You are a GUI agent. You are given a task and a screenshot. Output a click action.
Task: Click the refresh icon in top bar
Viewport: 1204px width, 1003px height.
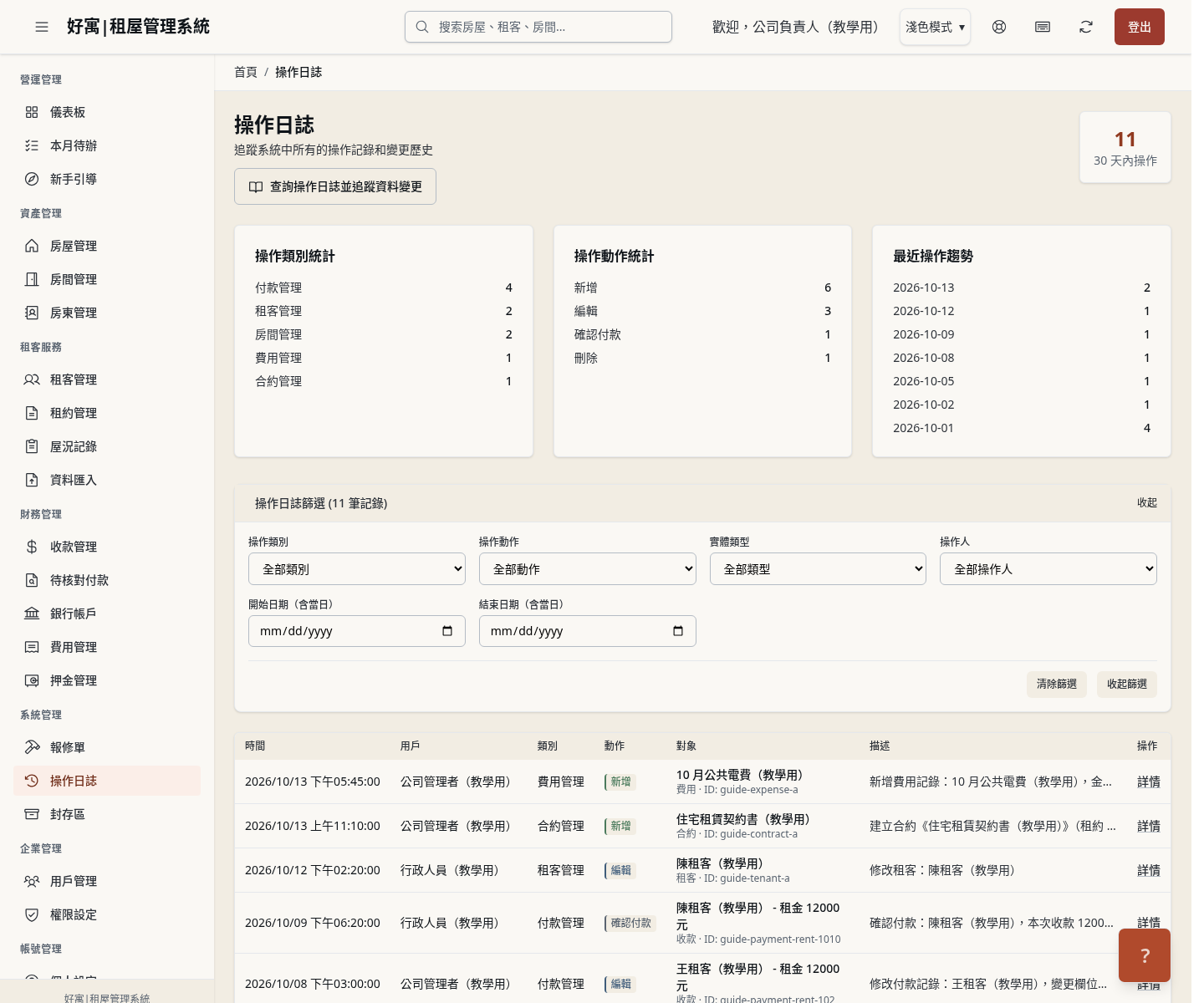pos(1086,27)
